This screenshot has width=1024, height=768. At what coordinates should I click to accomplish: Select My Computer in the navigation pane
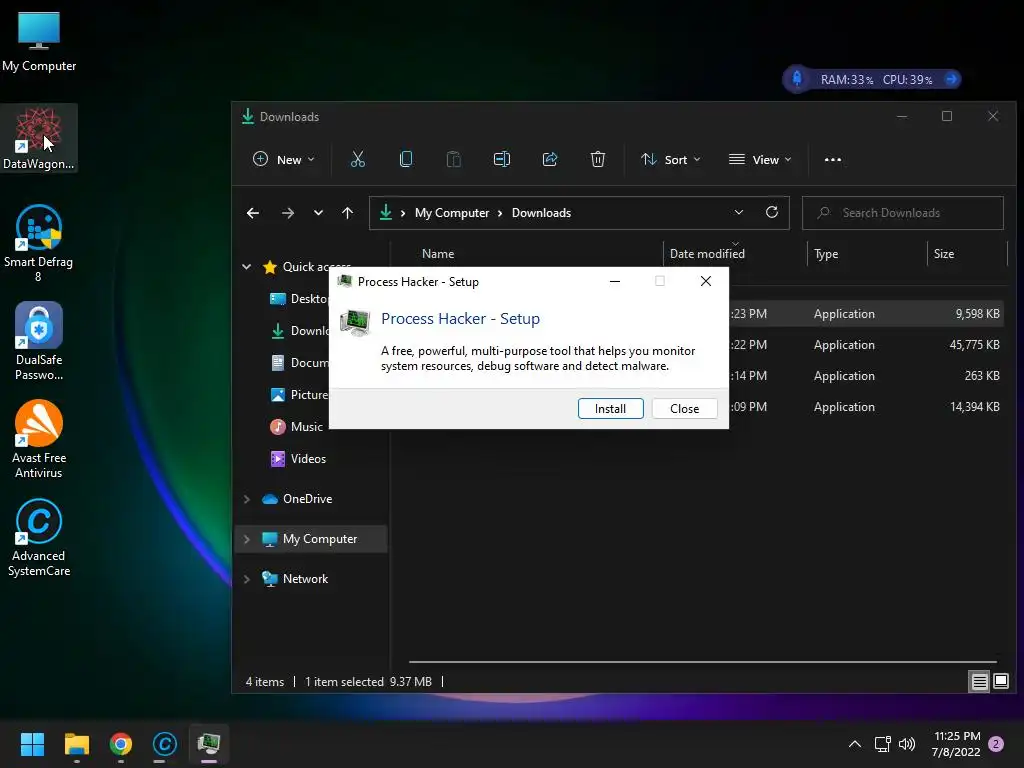click(x=311, y=539)
